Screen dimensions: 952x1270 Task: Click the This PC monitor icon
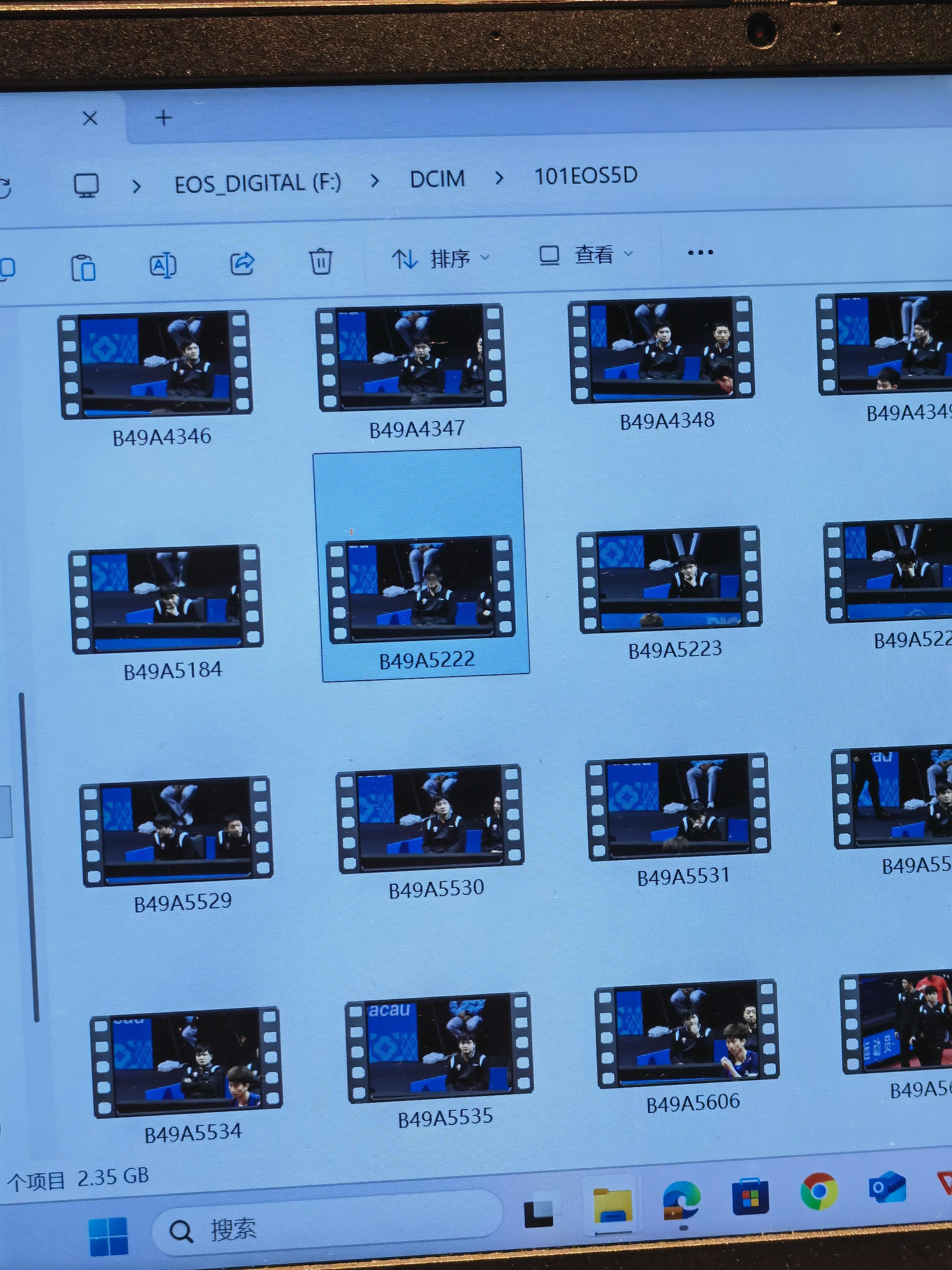(x=87, y=185)
